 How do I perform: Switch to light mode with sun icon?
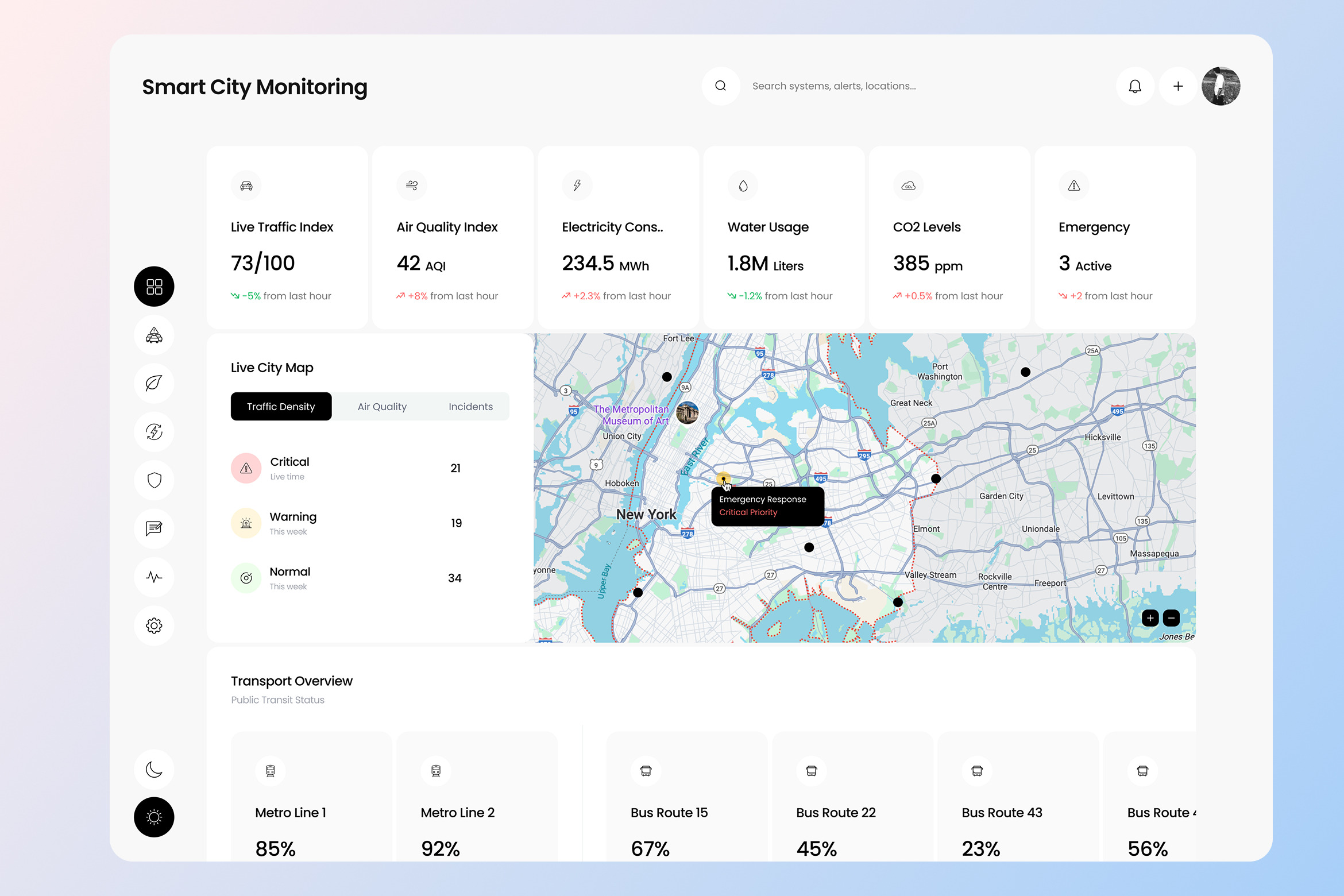pos(154,817)
